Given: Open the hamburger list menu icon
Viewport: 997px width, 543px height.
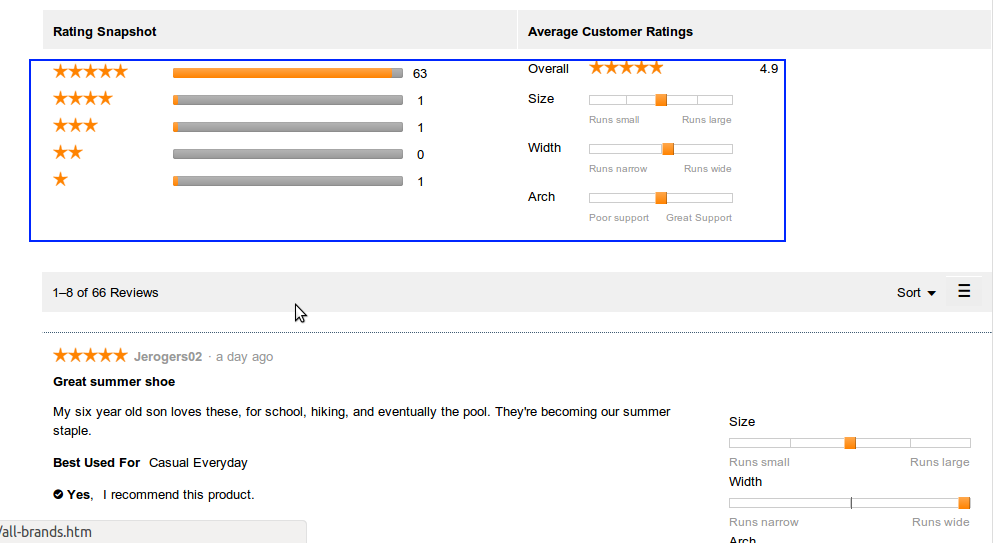Looking at the screenshot, I should click(x=964, y=291).
